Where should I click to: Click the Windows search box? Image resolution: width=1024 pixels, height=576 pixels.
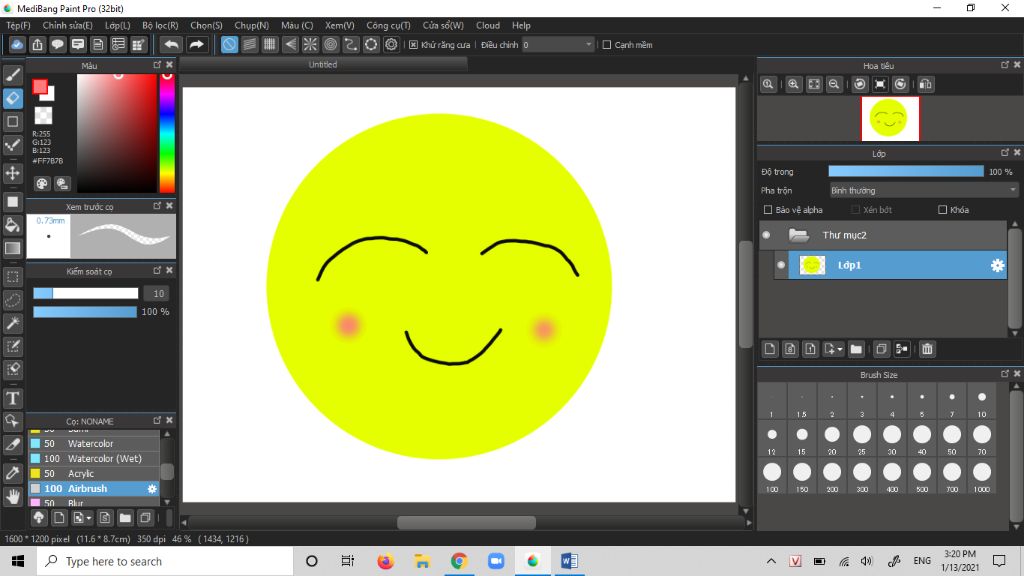coord(165,561)
